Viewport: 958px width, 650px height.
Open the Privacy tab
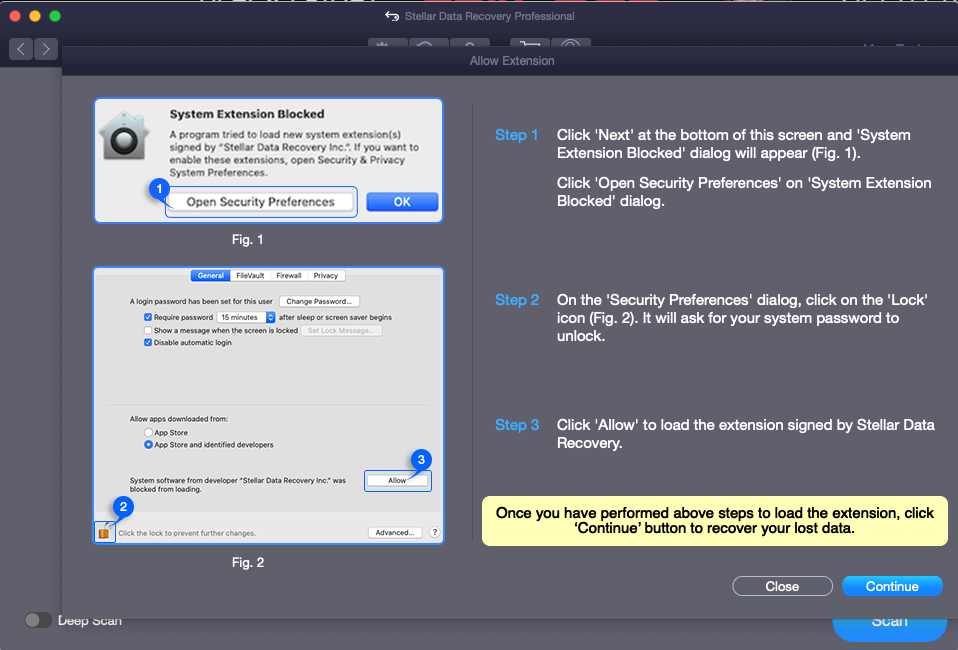pyautogui.click(x=325, y=276)
